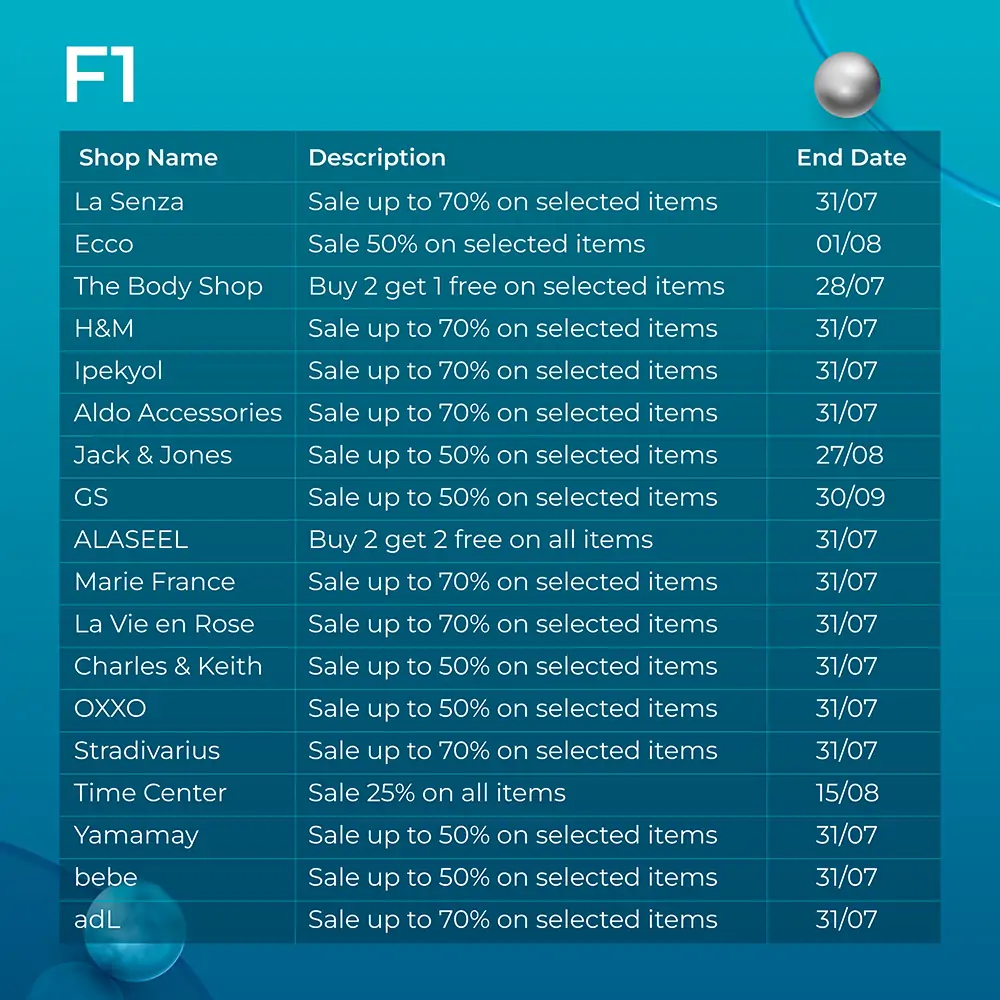Select the Description column header

pos(377,158)
